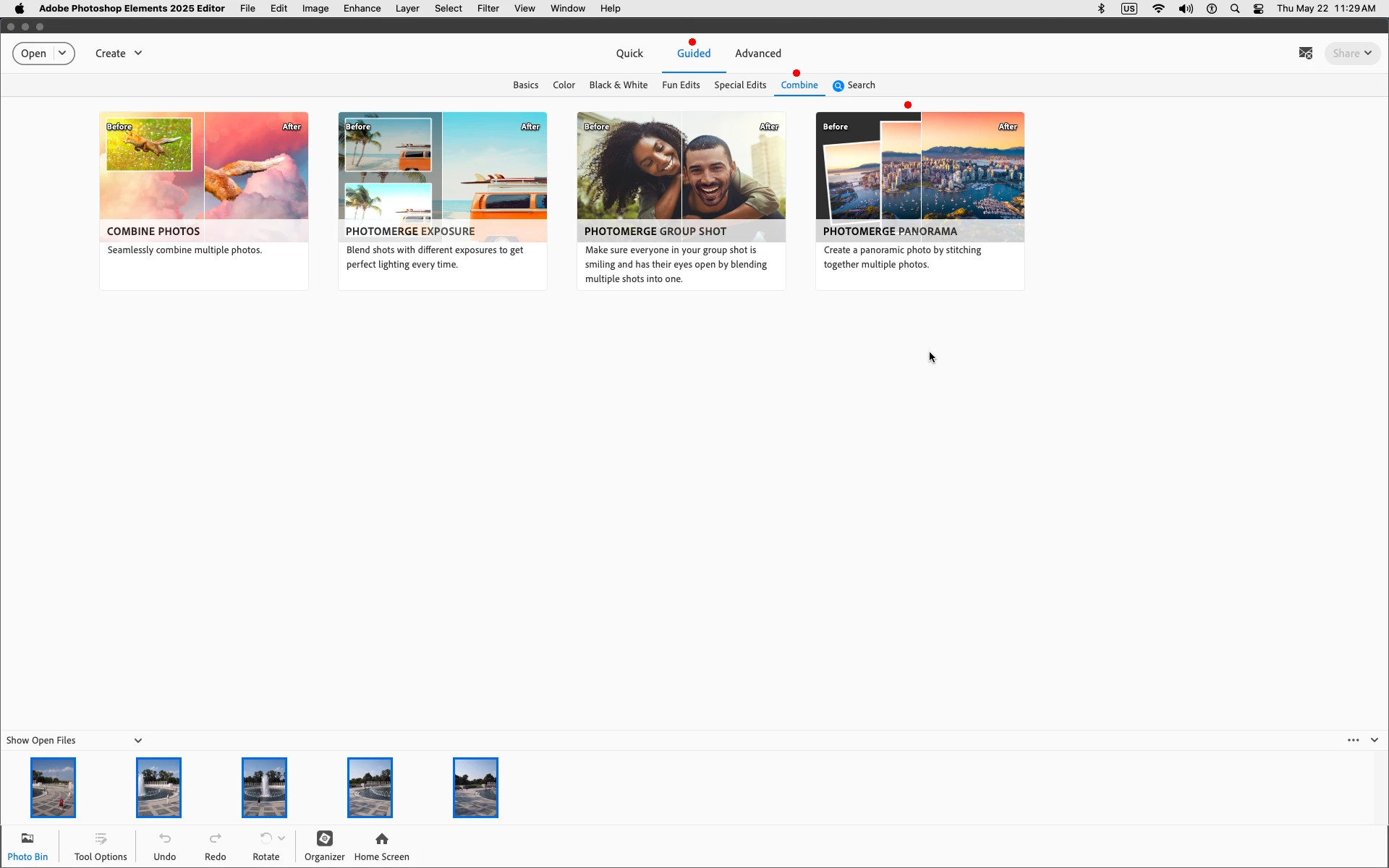Expand the Create dropdown menu
Image resolution: width=1389 pixels, height=868 pixels.
(x=119, y=54)
